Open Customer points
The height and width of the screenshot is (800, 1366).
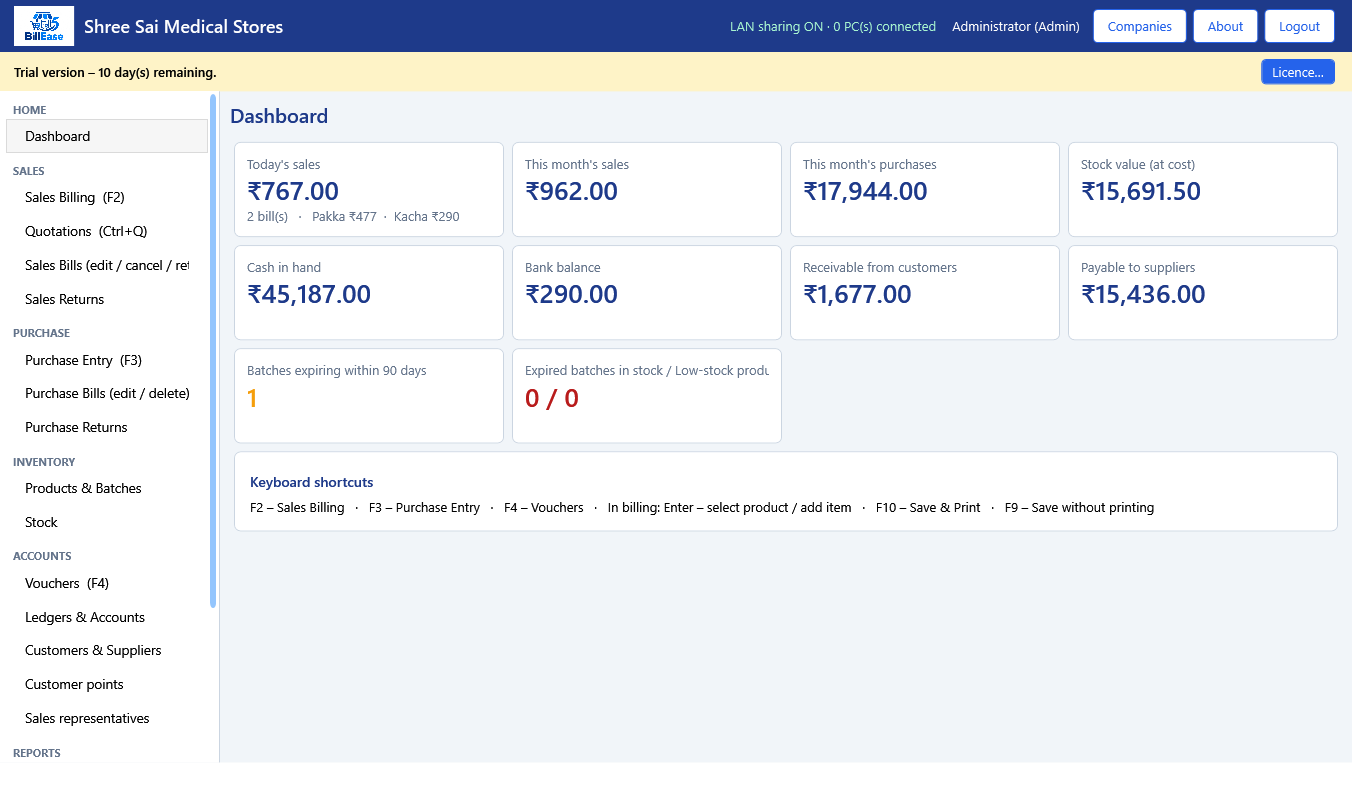[x=107, y=684]
